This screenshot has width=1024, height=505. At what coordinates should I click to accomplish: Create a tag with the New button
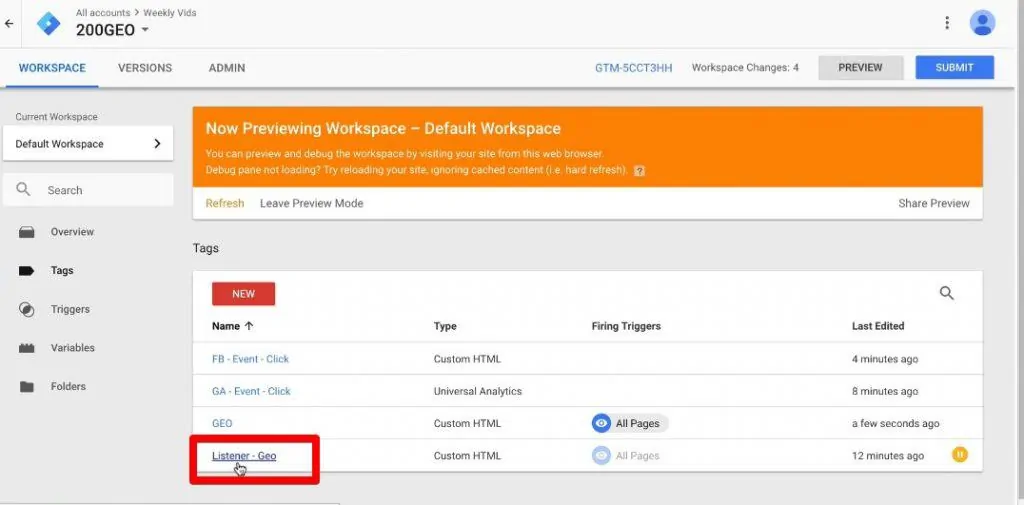click(x=244, y=294)
